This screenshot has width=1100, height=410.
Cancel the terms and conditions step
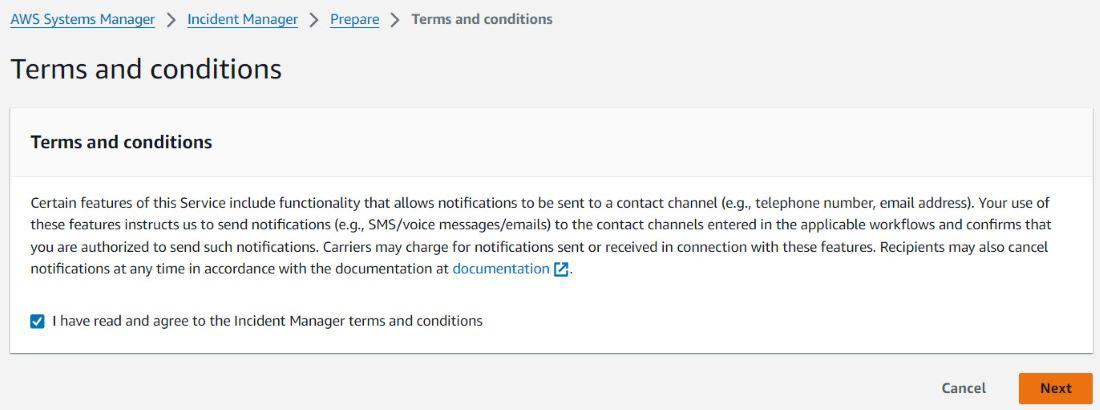point(963,388)
